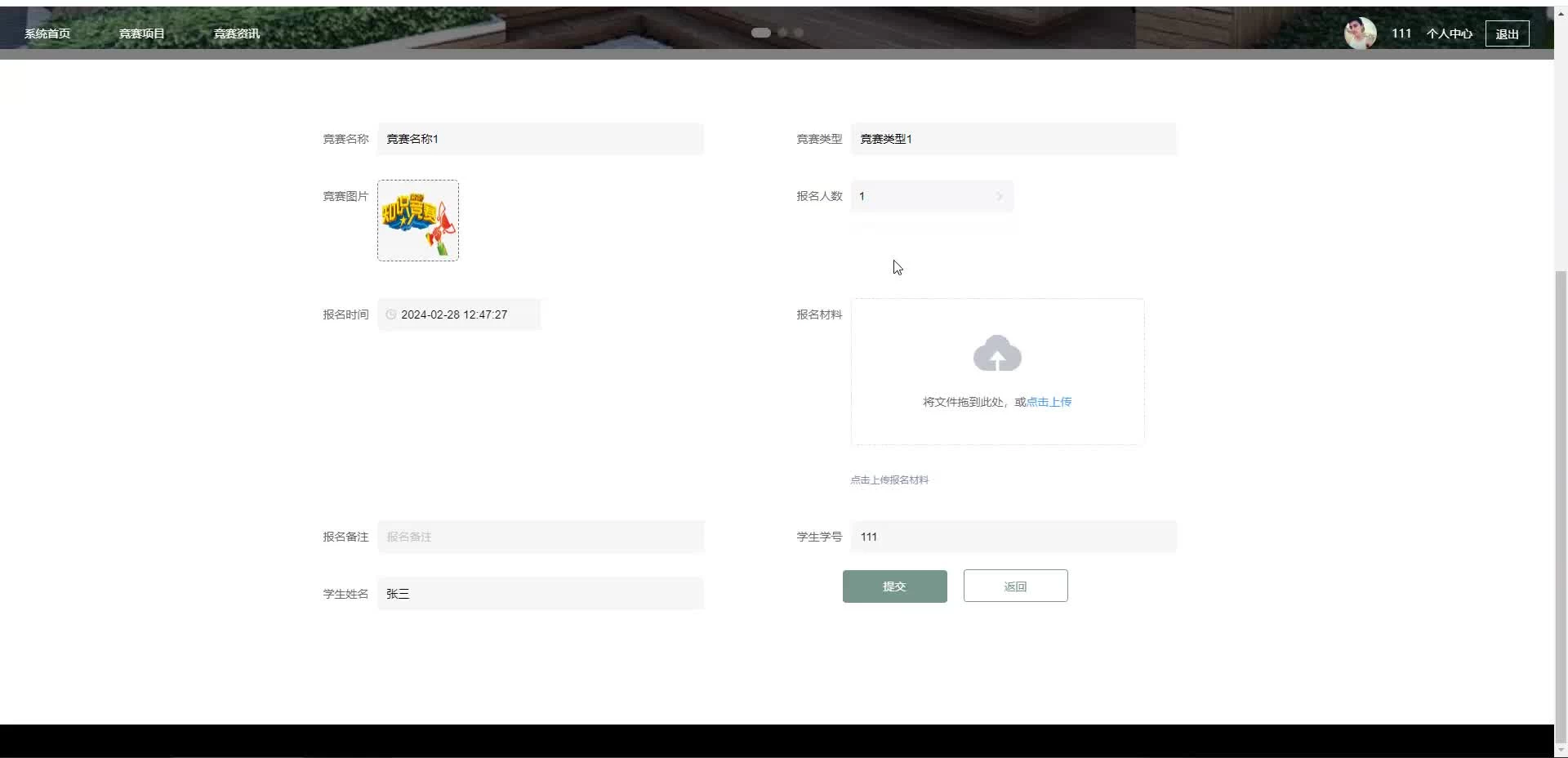Click the 竞赛图片 label
1568x758 pixels.
[345, 196]
